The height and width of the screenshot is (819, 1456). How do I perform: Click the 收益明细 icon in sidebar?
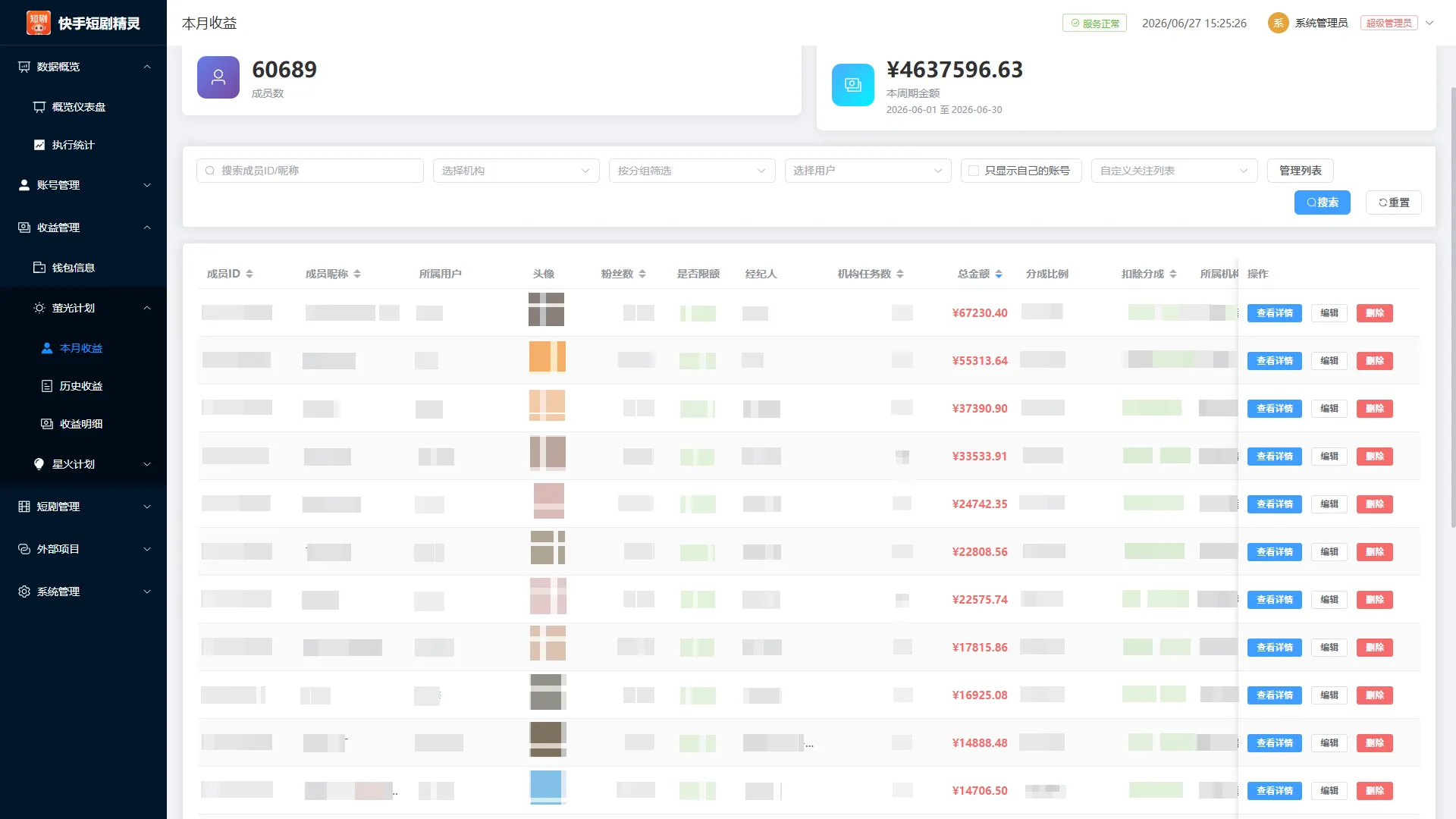click(47, 424)
